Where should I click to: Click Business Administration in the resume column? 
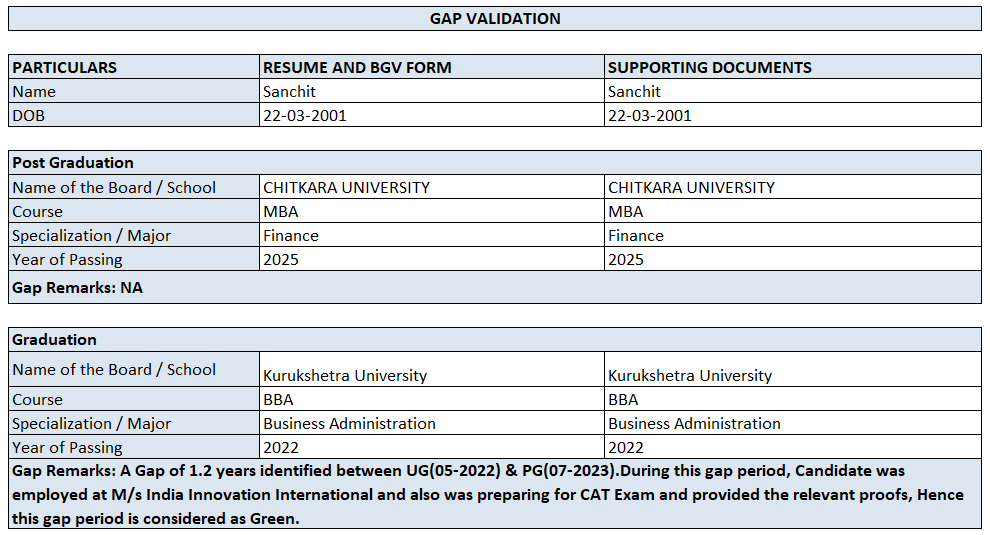[x=349, y=424]
